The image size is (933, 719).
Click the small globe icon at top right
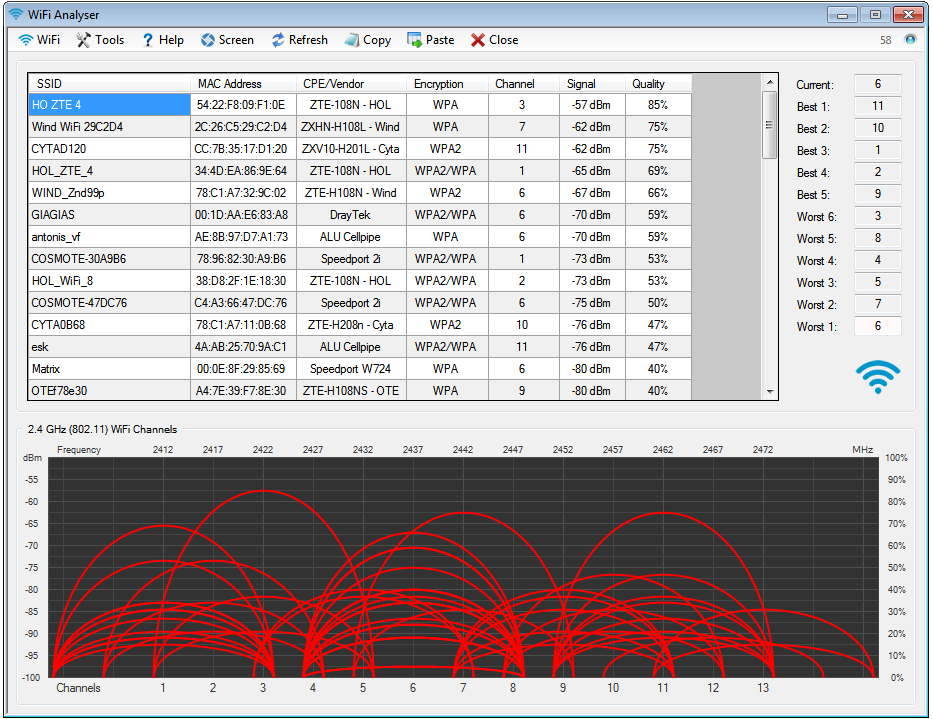tap(910, 40)
